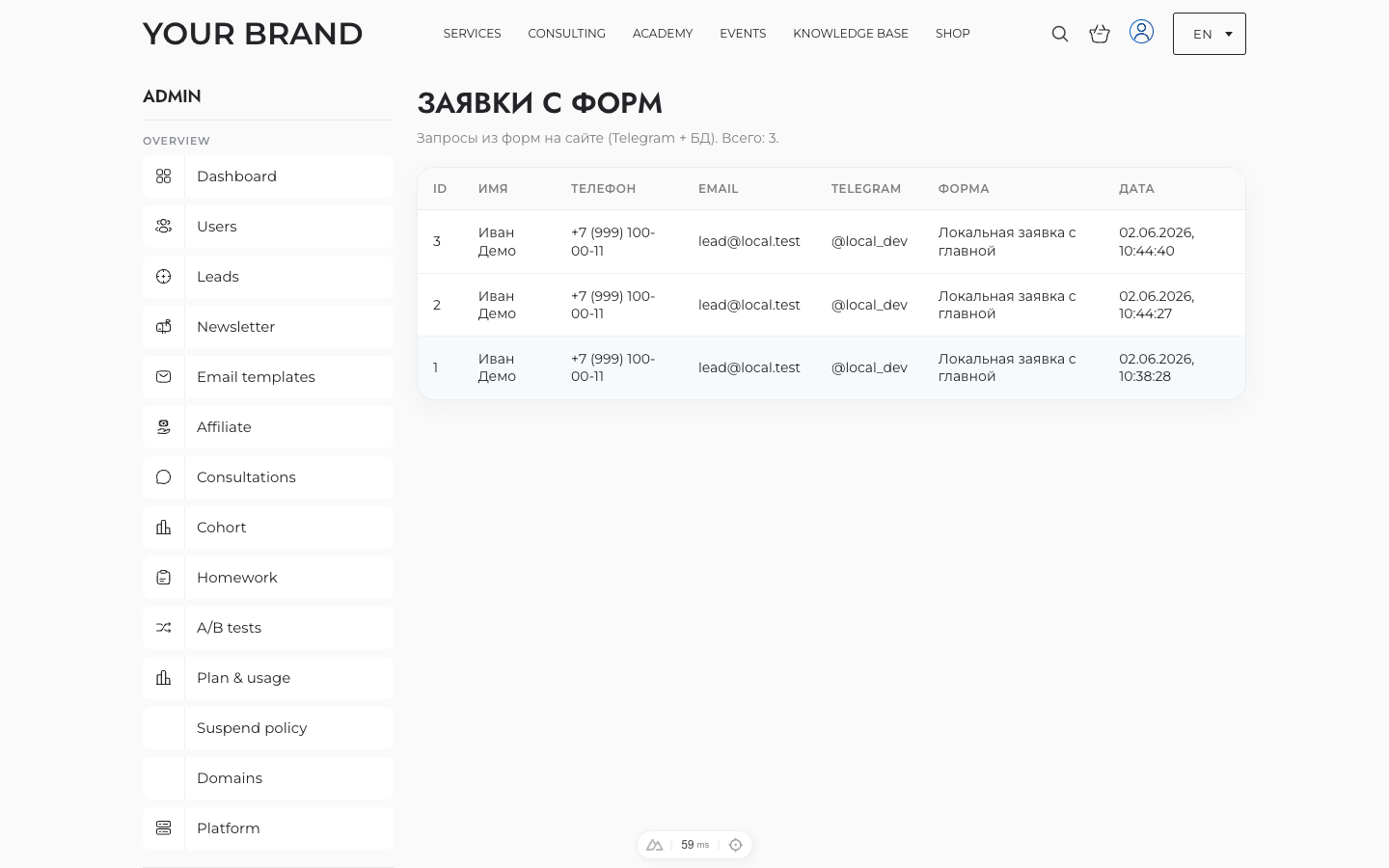Screen dimensions: 1389x868
Task: Open Email templates section
Action: click(268, 377)
